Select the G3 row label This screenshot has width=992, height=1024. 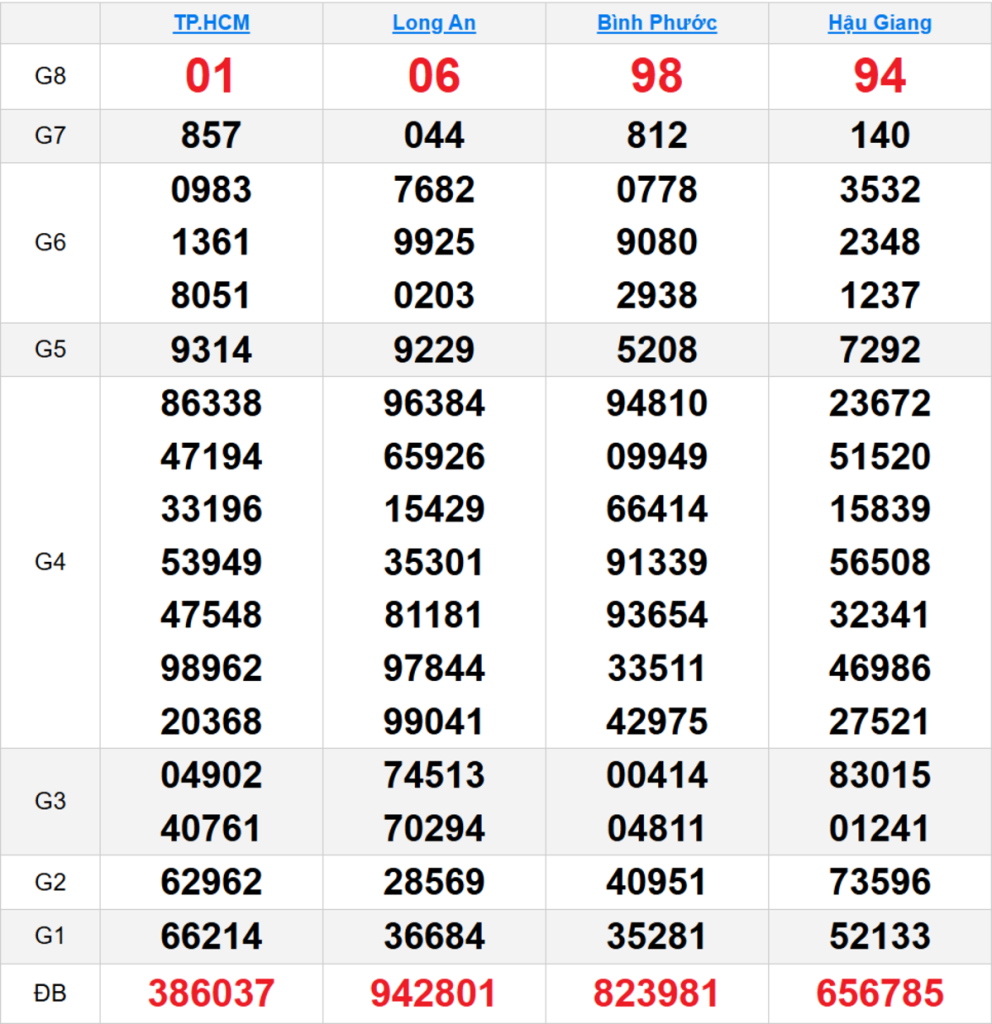pos(50,801)
